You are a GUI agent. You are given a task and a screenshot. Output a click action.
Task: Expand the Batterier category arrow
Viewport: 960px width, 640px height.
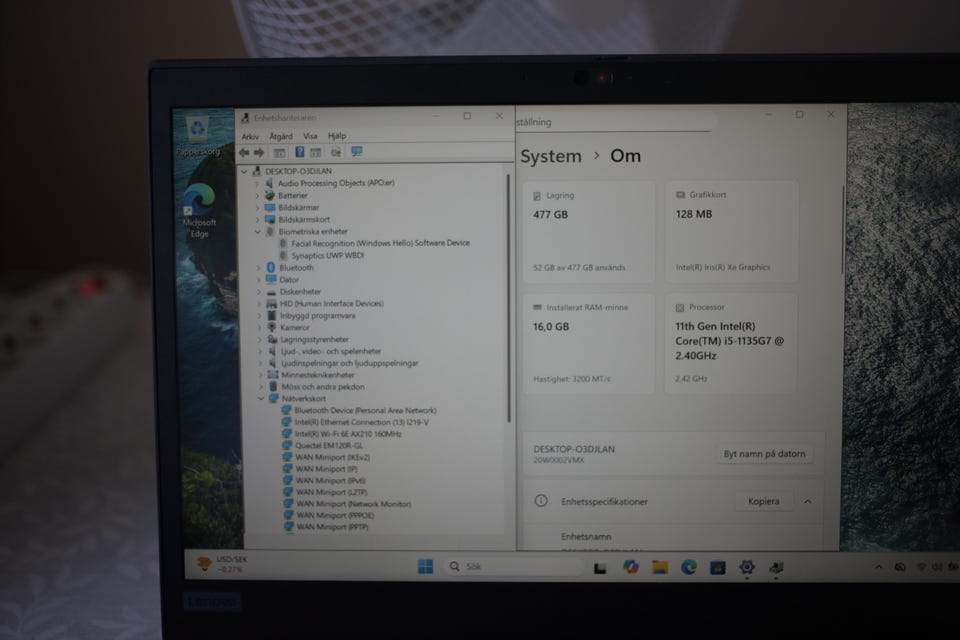tap(257, 196)
